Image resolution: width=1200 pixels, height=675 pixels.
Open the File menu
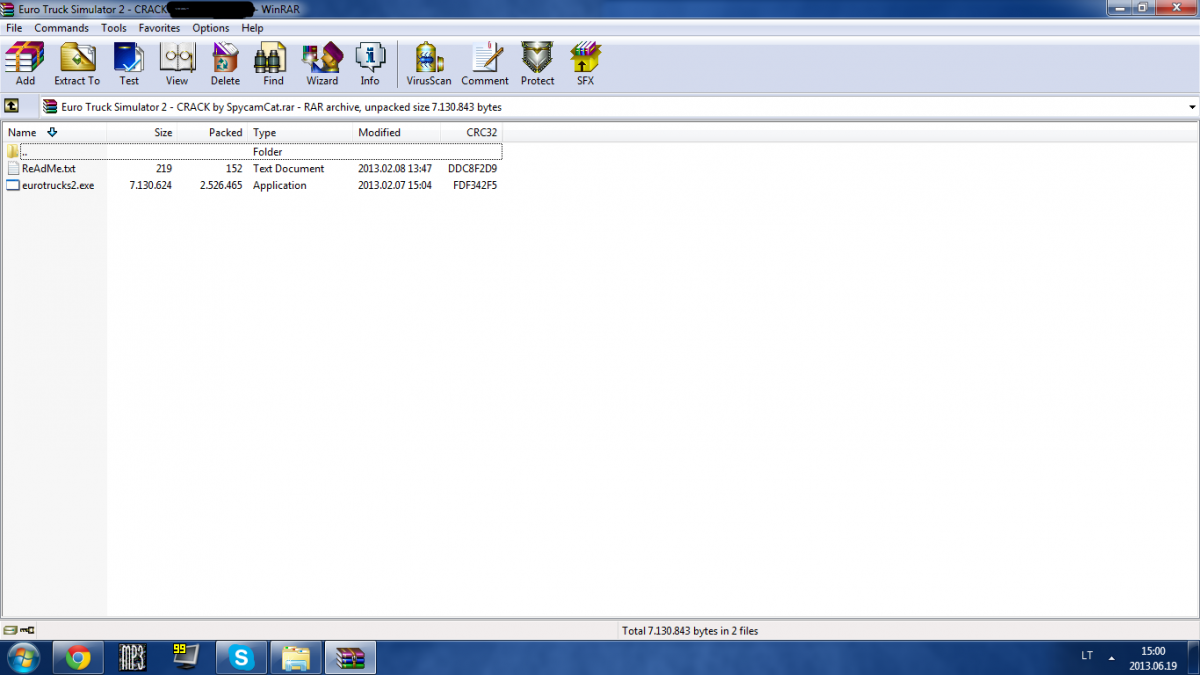tap(14, 28)
